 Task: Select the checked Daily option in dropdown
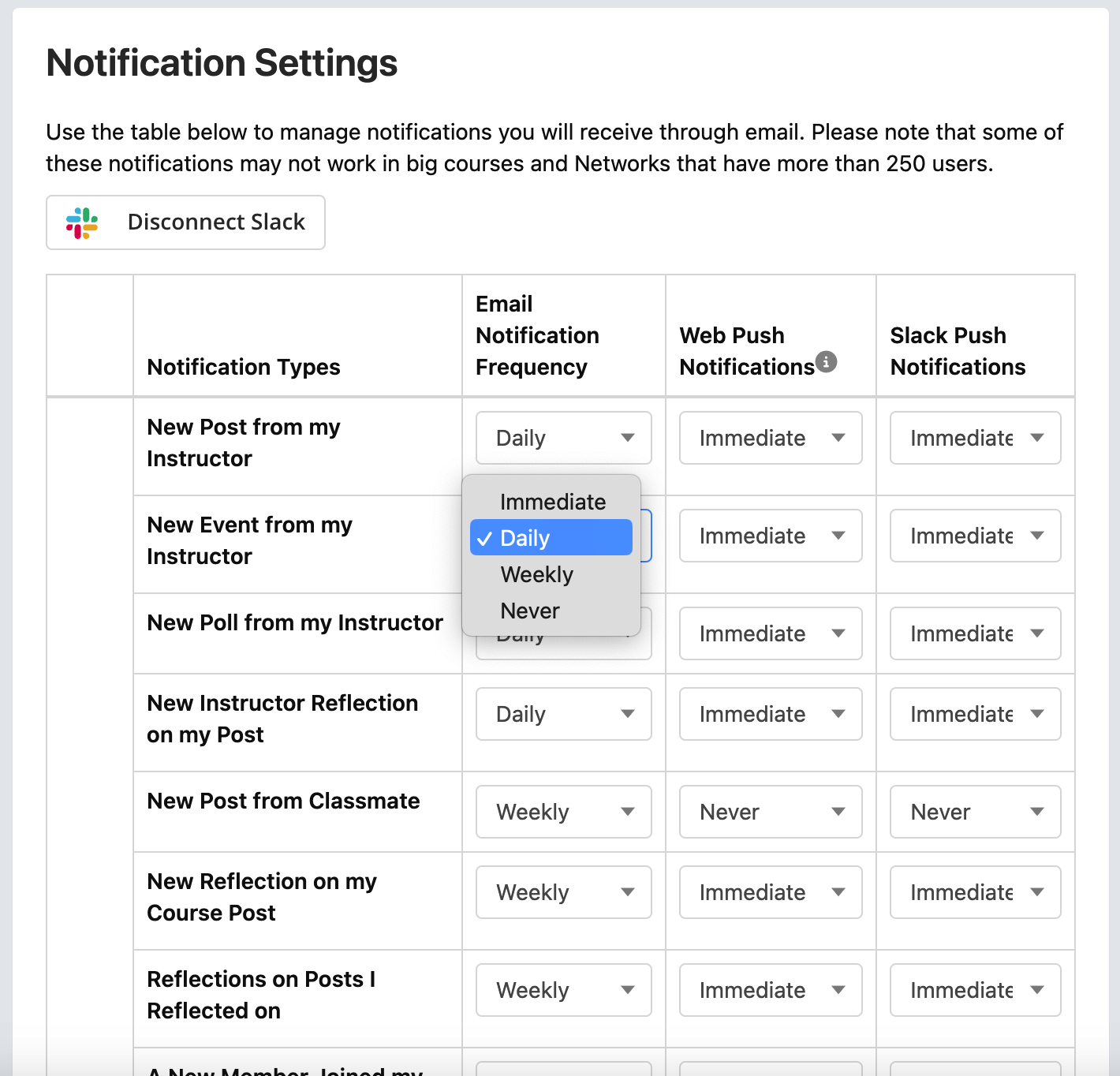point(551,538)
